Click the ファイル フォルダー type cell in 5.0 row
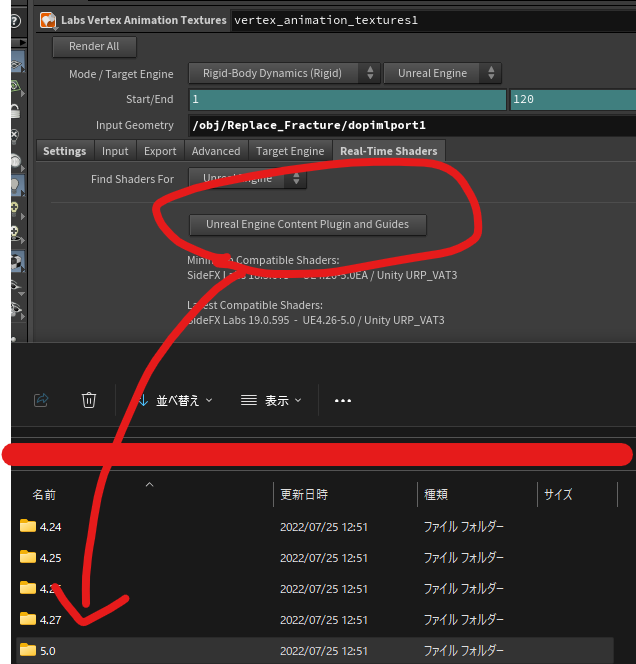This screenshot has width=636, height=664. 464,651
